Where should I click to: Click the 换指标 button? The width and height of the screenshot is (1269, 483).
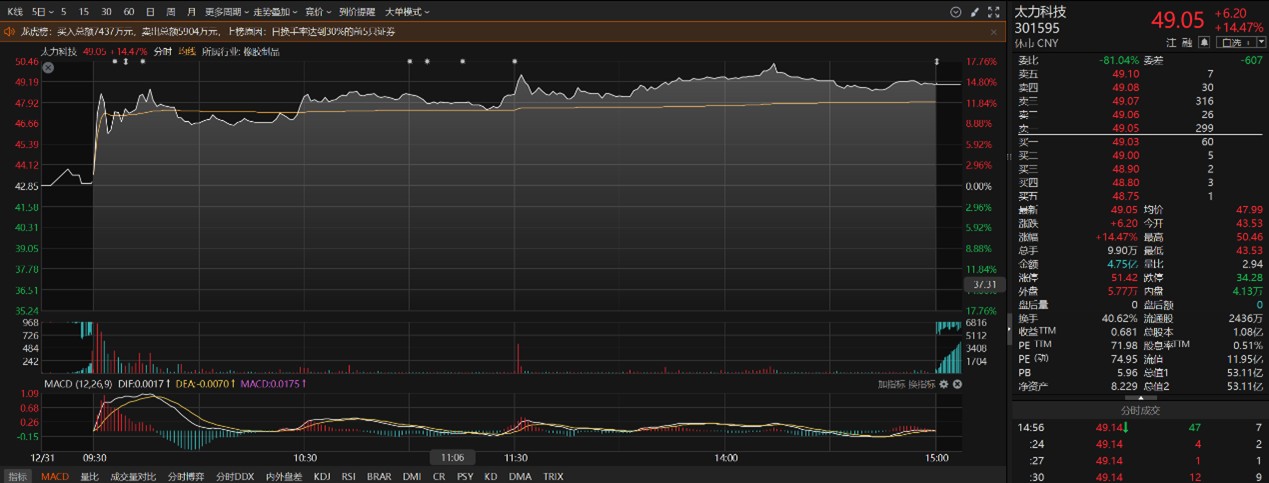(x=922, y=384)
